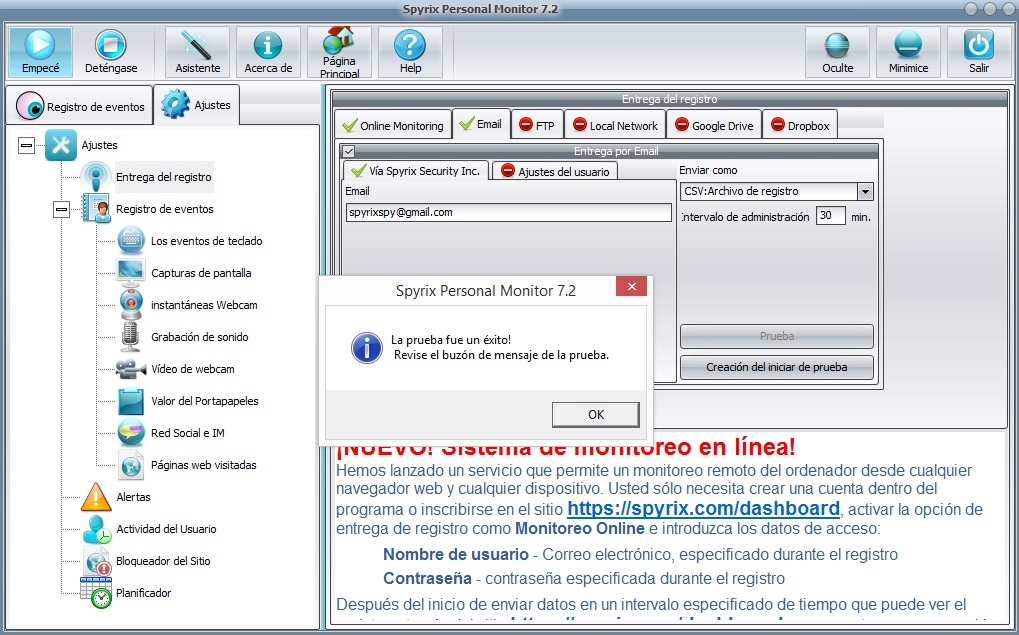Click the Email address input field
Viewport: 1019px width, 635px height.
508,213
